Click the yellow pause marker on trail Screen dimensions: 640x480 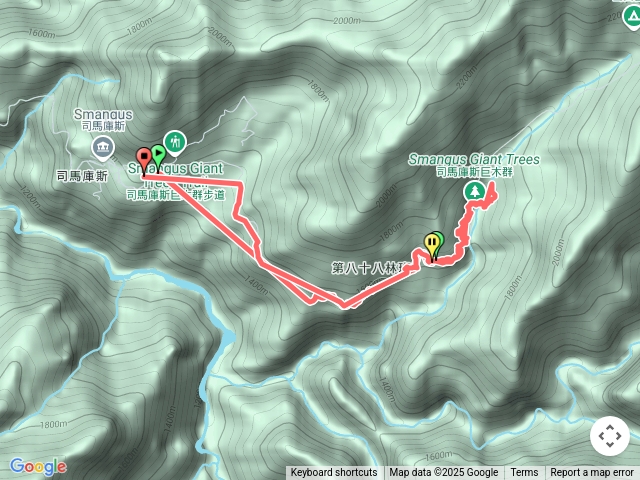tap(432, 246)
